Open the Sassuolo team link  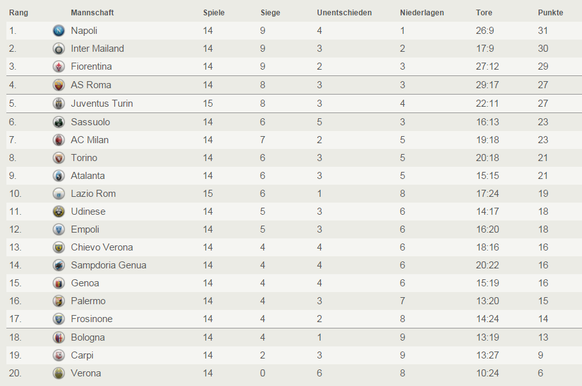point(90,122)
